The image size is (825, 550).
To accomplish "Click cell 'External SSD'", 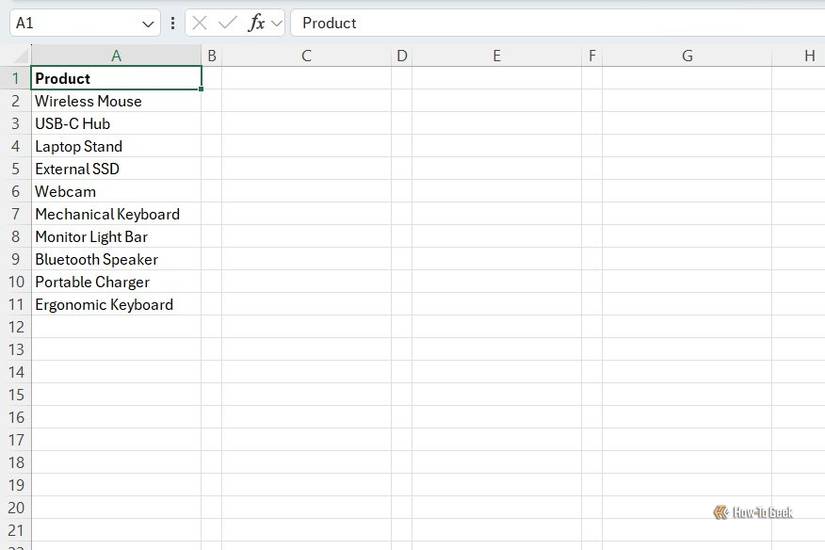I will (116, 169).
